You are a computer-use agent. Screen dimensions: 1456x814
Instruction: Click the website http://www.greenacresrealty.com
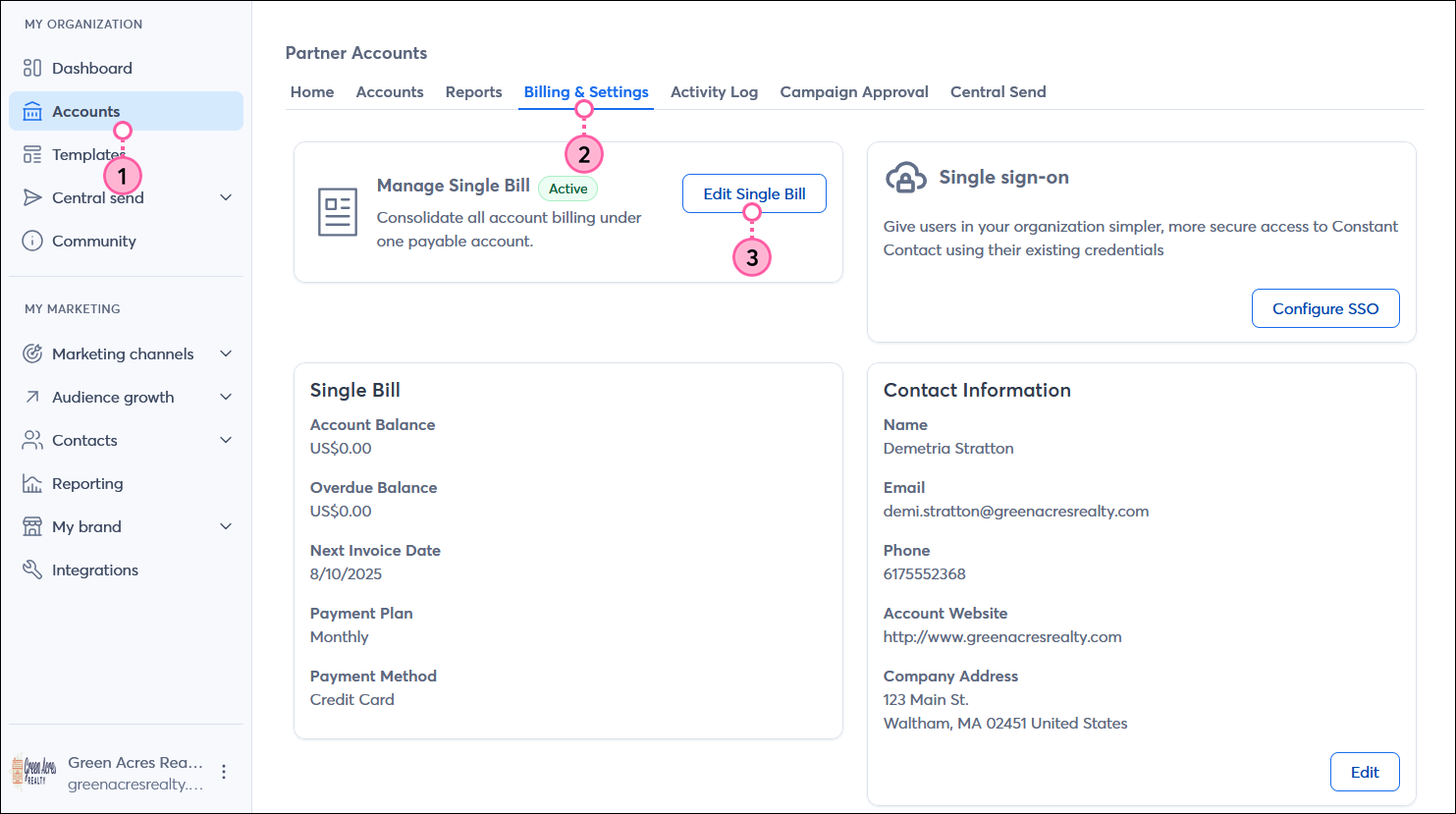click(1002, 636)
